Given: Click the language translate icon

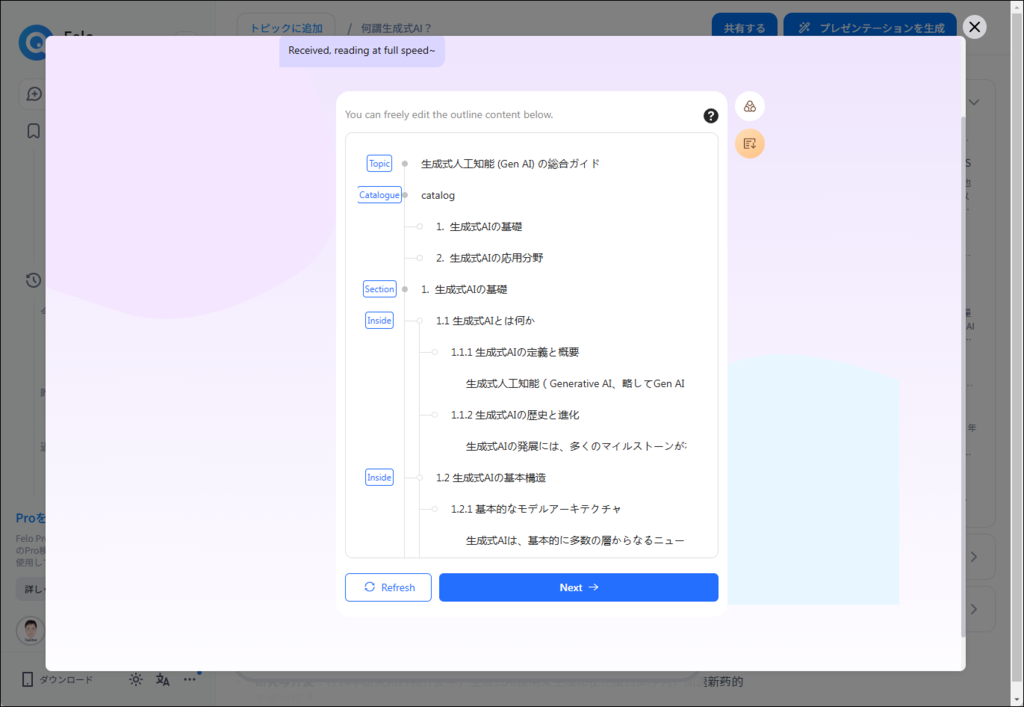Looking at the screenshot, I should pyautogui.click(x=163, y=680).
